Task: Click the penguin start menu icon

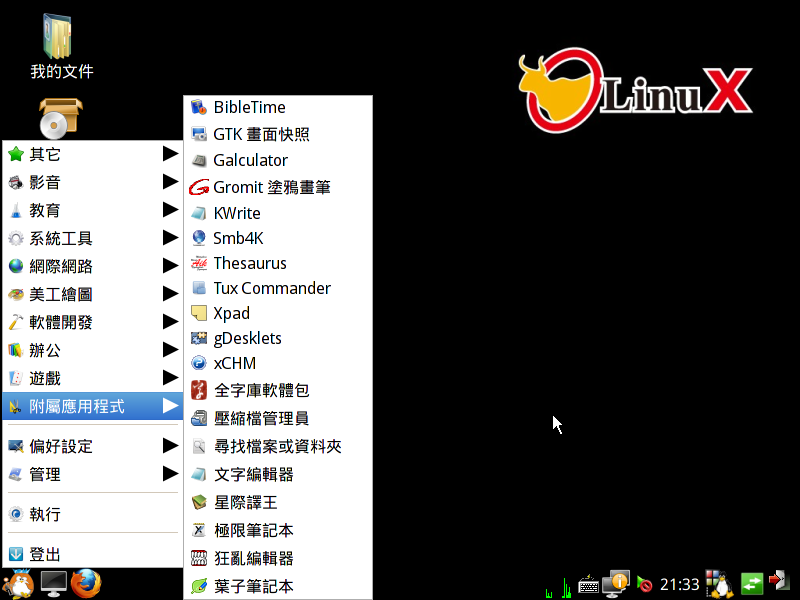Action: (x=18, y=583)
